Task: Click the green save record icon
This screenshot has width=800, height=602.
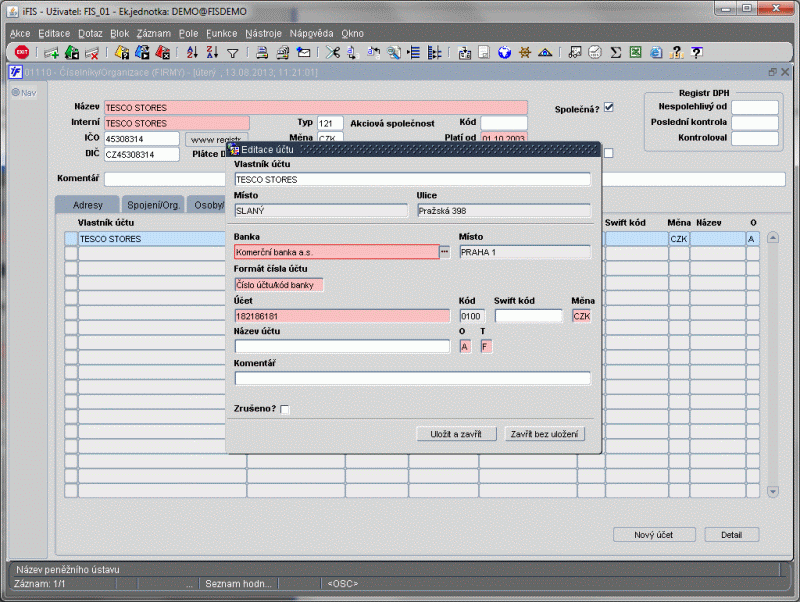Action: coord(72,53)
